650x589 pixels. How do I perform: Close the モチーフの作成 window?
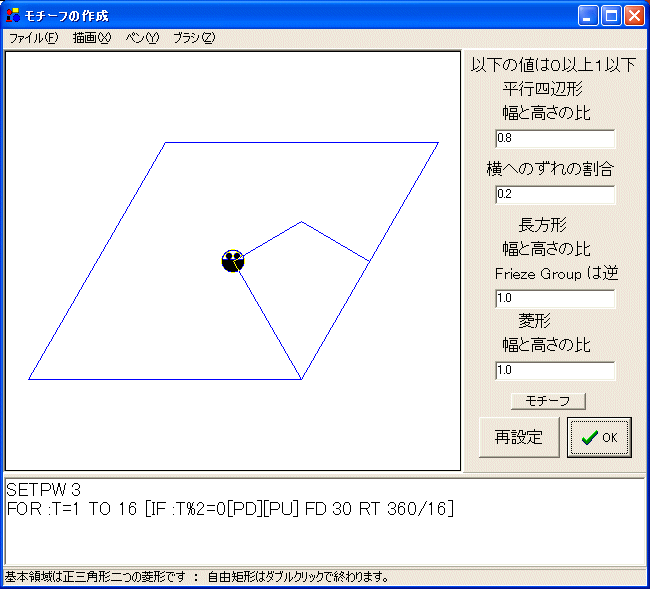pos(634,16)
